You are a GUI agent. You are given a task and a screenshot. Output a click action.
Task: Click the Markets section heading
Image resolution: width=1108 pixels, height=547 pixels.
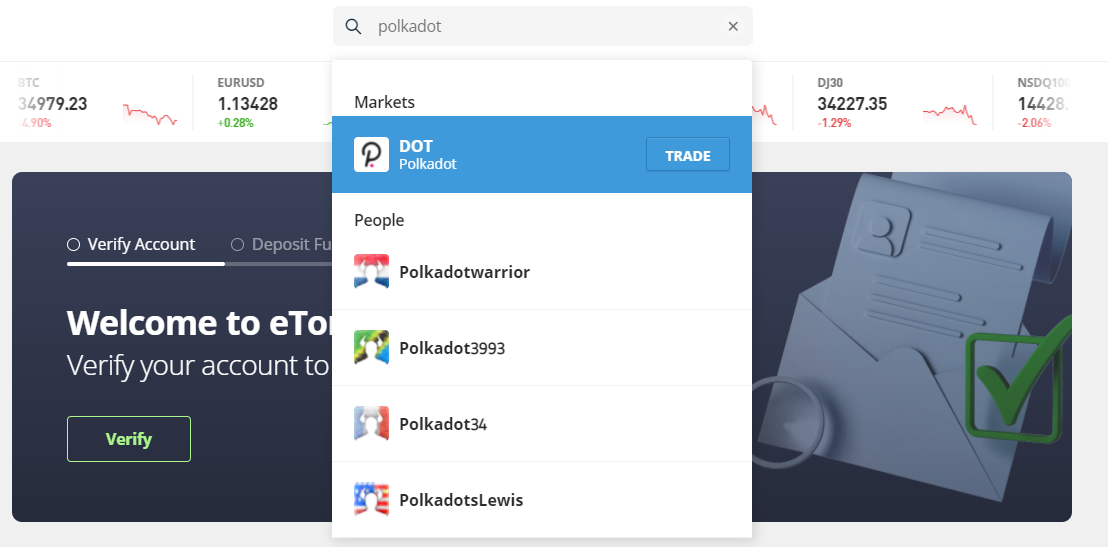pos(384,102)
